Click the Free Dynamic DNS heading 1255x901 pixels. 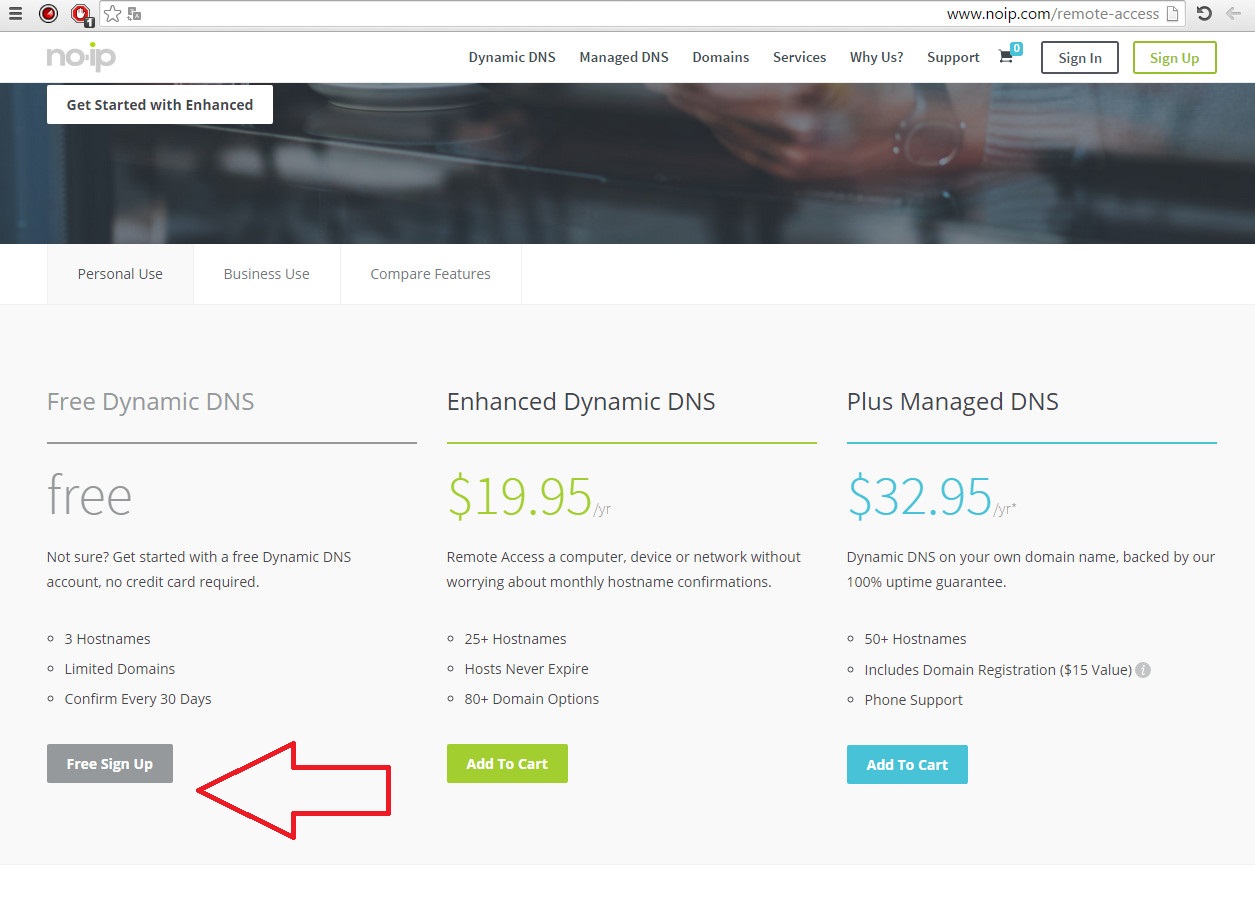point(151,402)
